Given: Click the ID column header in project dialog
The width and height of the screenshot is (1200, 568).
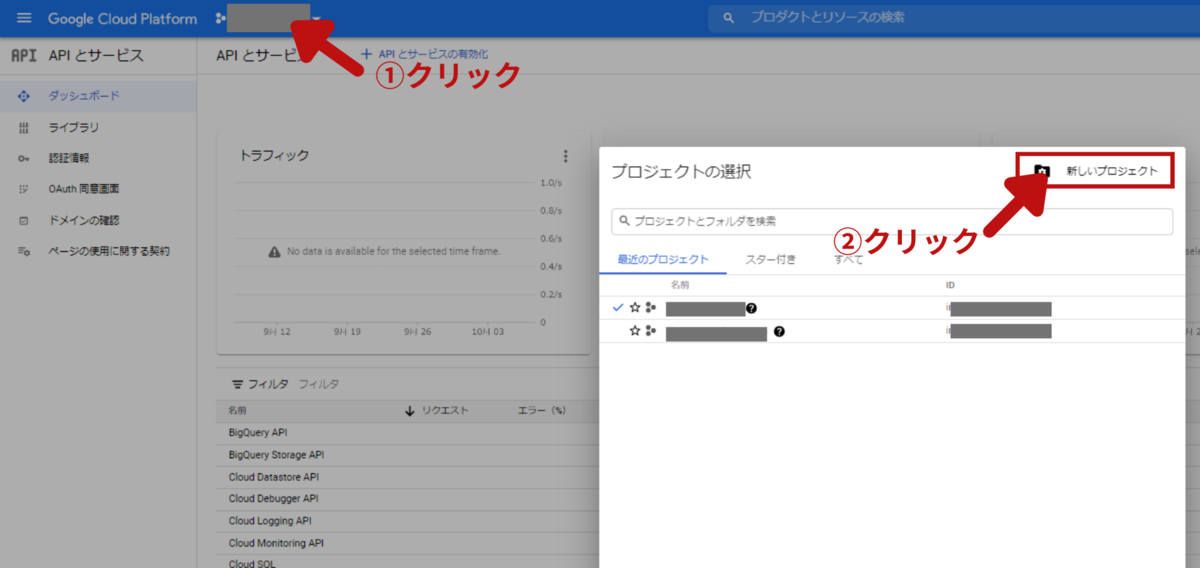Looking at the screenshot, I should tap(950, 285).
